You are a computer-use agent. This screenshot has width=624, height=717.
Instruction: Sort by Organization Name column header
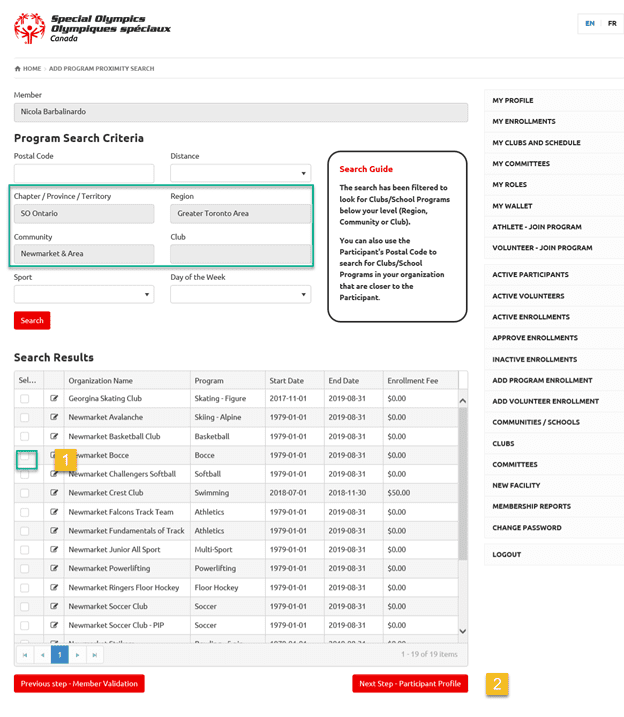coord(101,380)
